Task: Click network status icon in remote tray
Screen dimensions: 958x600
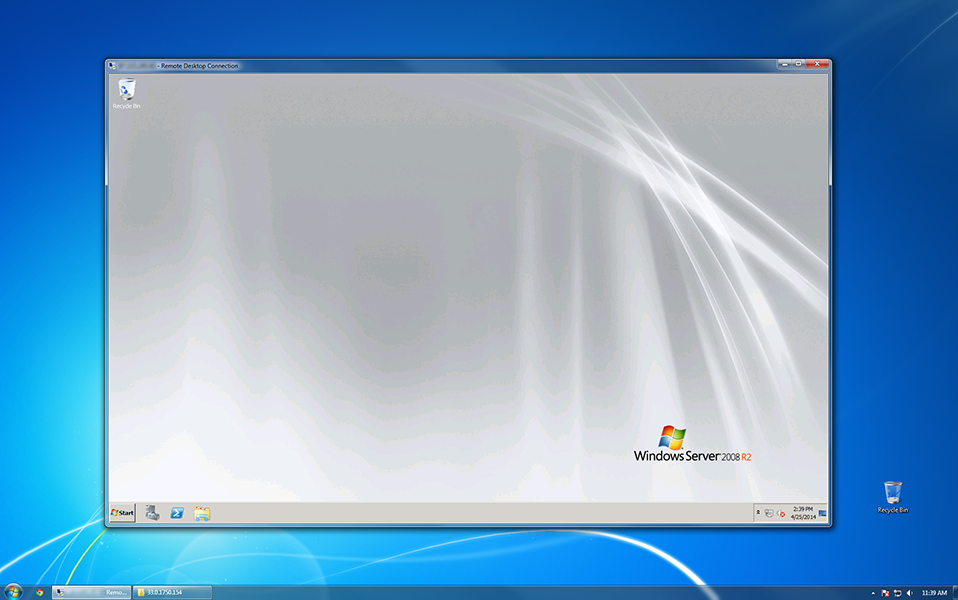Action: click(769, 513)
